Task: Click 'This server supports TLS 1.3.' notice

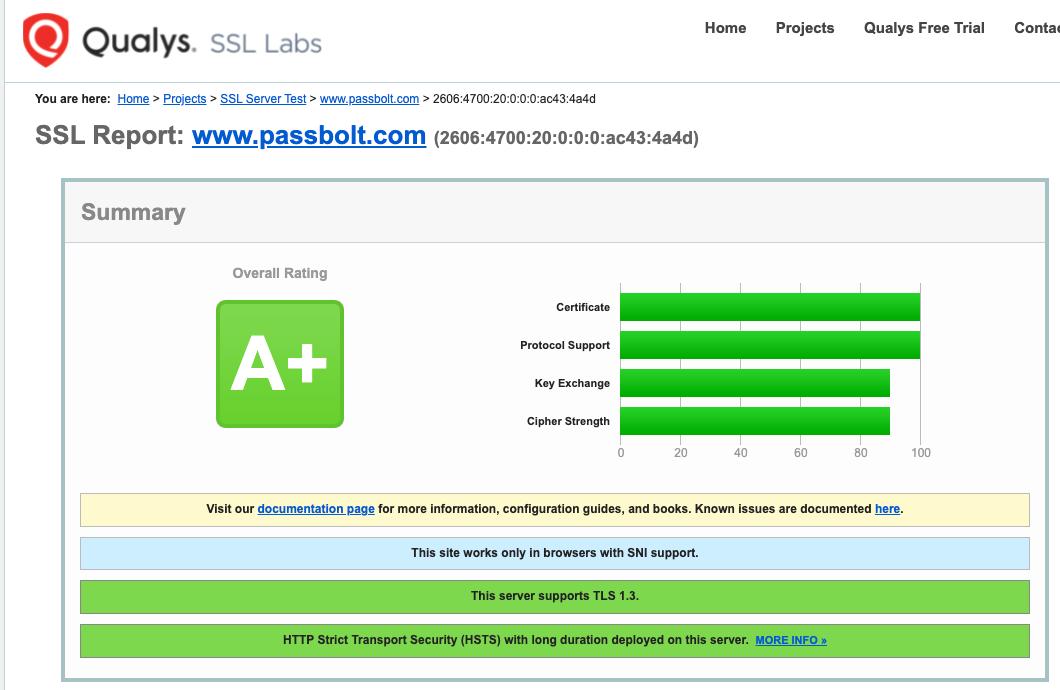Action: pyautogui.click(x=554, y=596)
